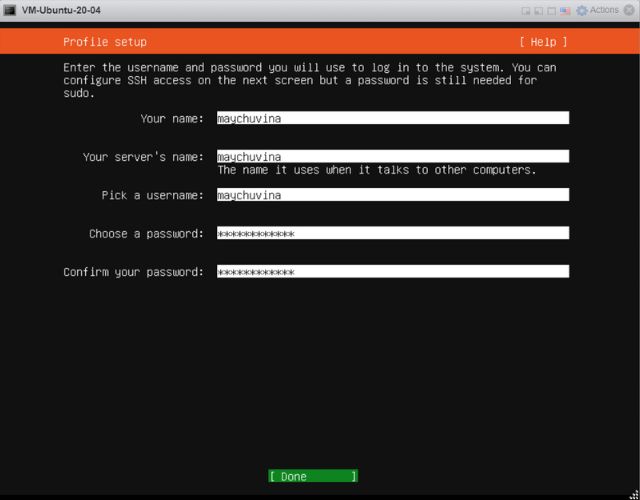Image resolution: width=640 pixels, height=500 pixels.
Task: Click the US flag keyboard layout icon
Action: pyautogui.click(x=565, y=11)
